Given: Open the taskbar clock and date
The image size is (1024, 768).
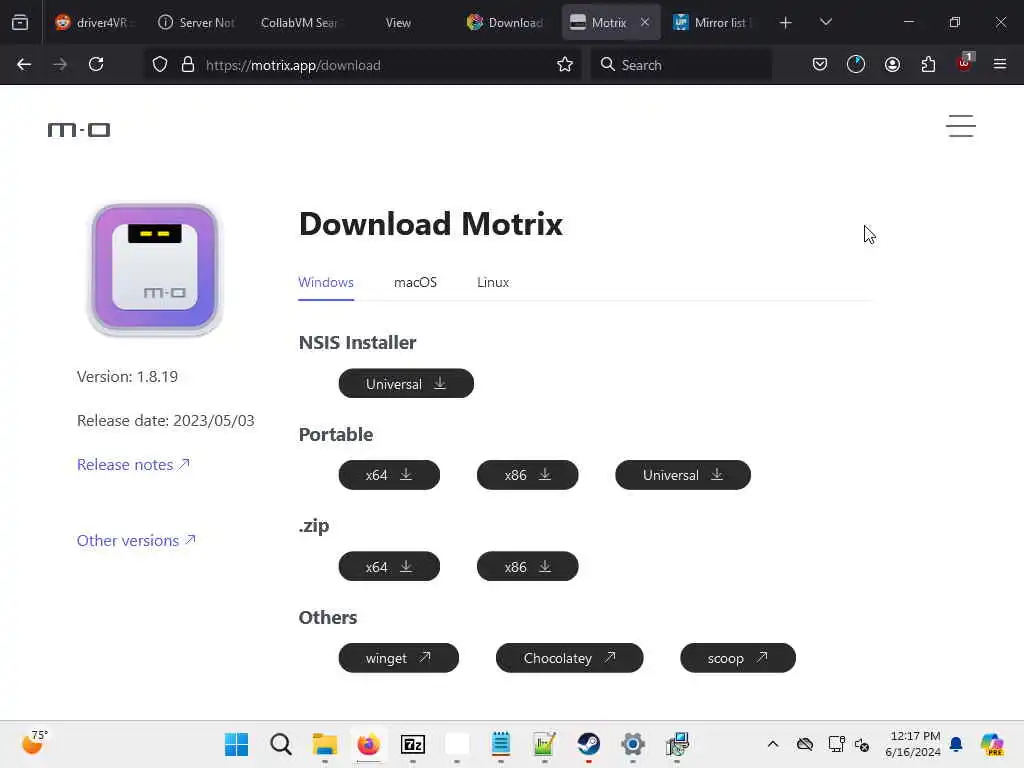Looking at the screenshot, I should (x=913, y=744).
